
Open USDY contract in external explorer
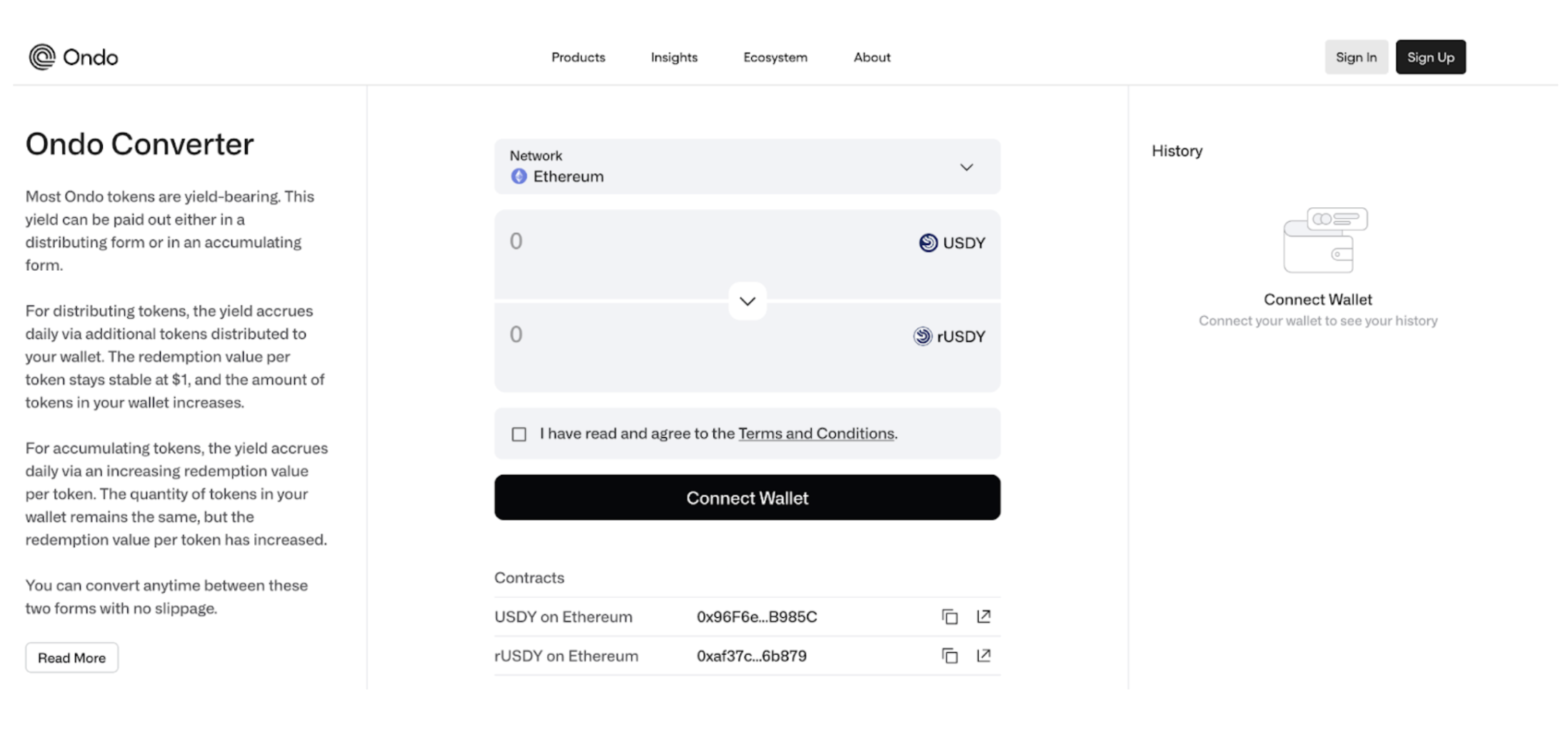[984, 616]
